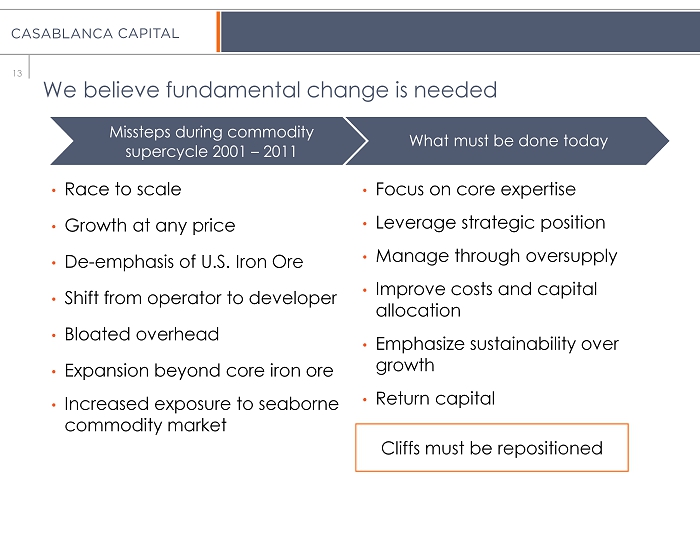Select the Leverage strategic position bullet
The height and width of the screenshot is (535, 700).
point(490,222)
